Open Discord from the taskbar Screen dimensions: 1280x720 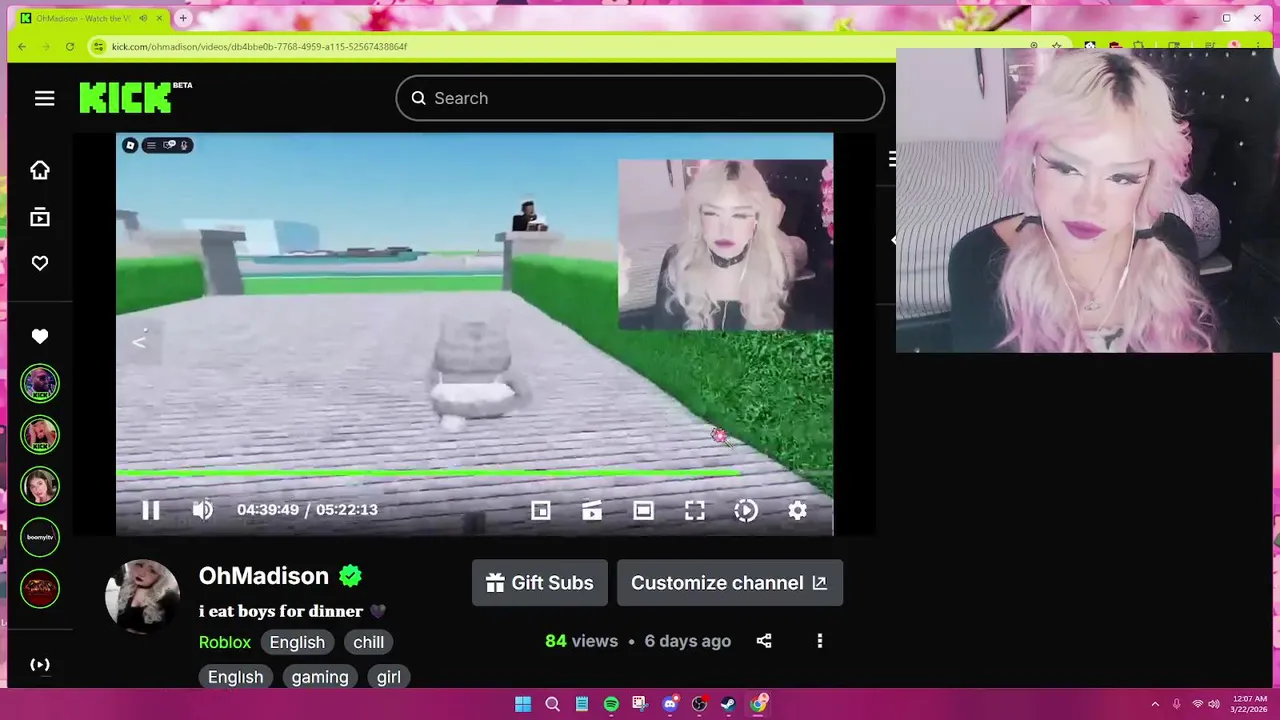[670, 704]
